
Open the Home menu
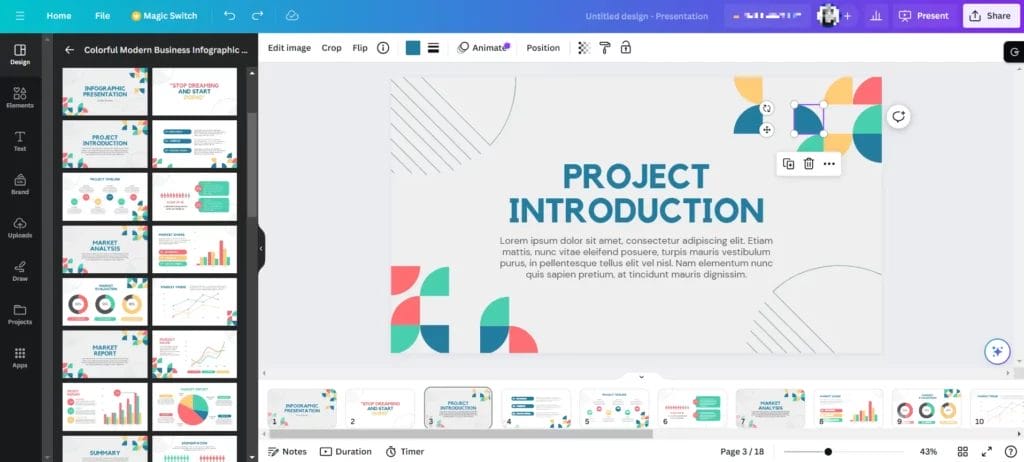[x=59, y=16]
